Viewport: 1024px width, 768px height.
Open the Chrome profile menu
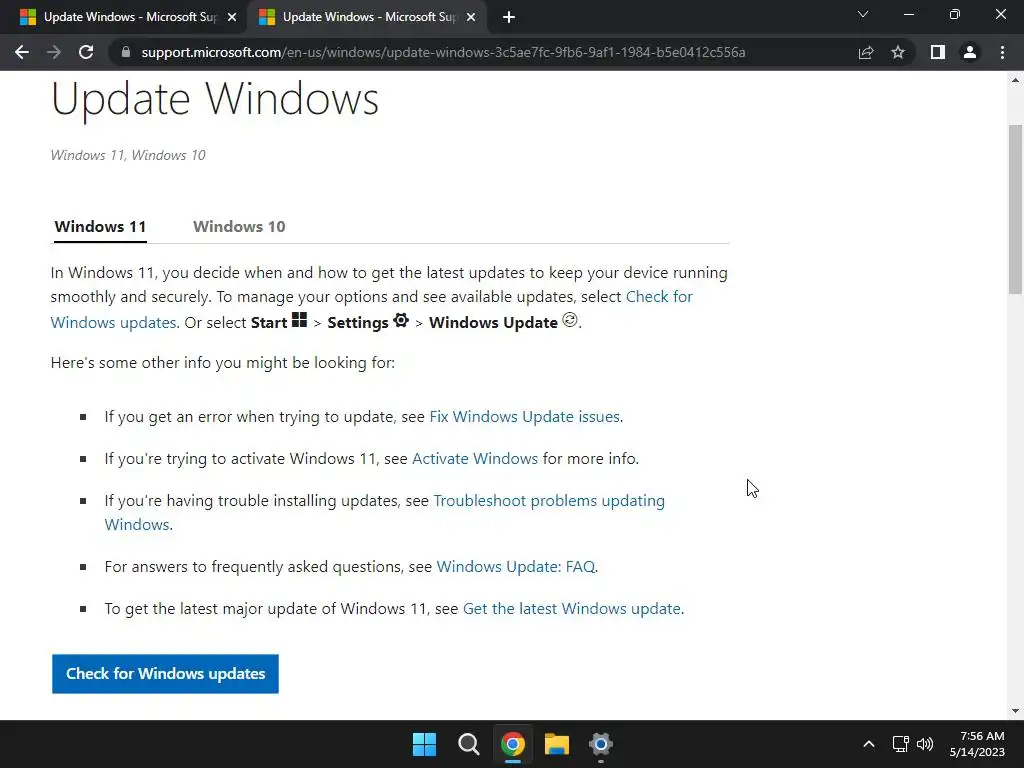pos(970,52)
